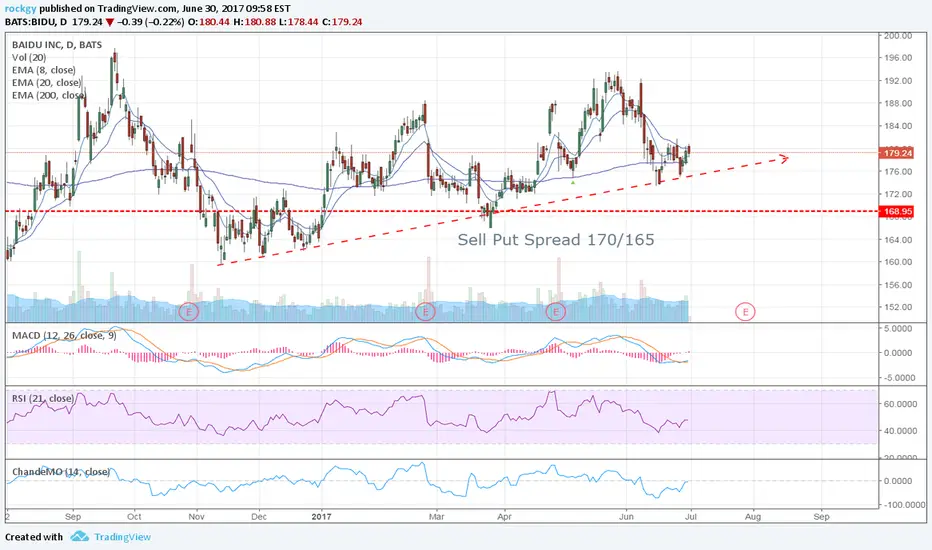Click the 168.95 red price level tag
This screenshot has height=550, width=932.
click(x=898, y=211)
